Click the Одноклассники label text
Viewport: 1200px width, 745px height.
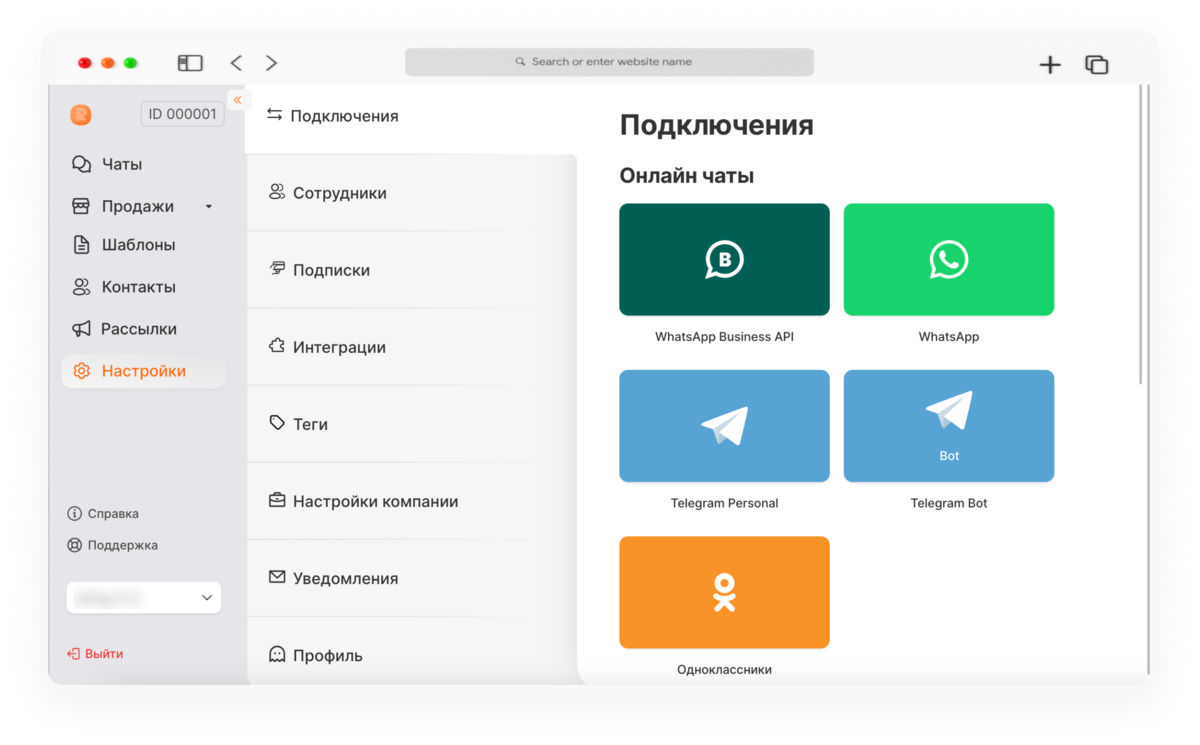pos(724,670)
